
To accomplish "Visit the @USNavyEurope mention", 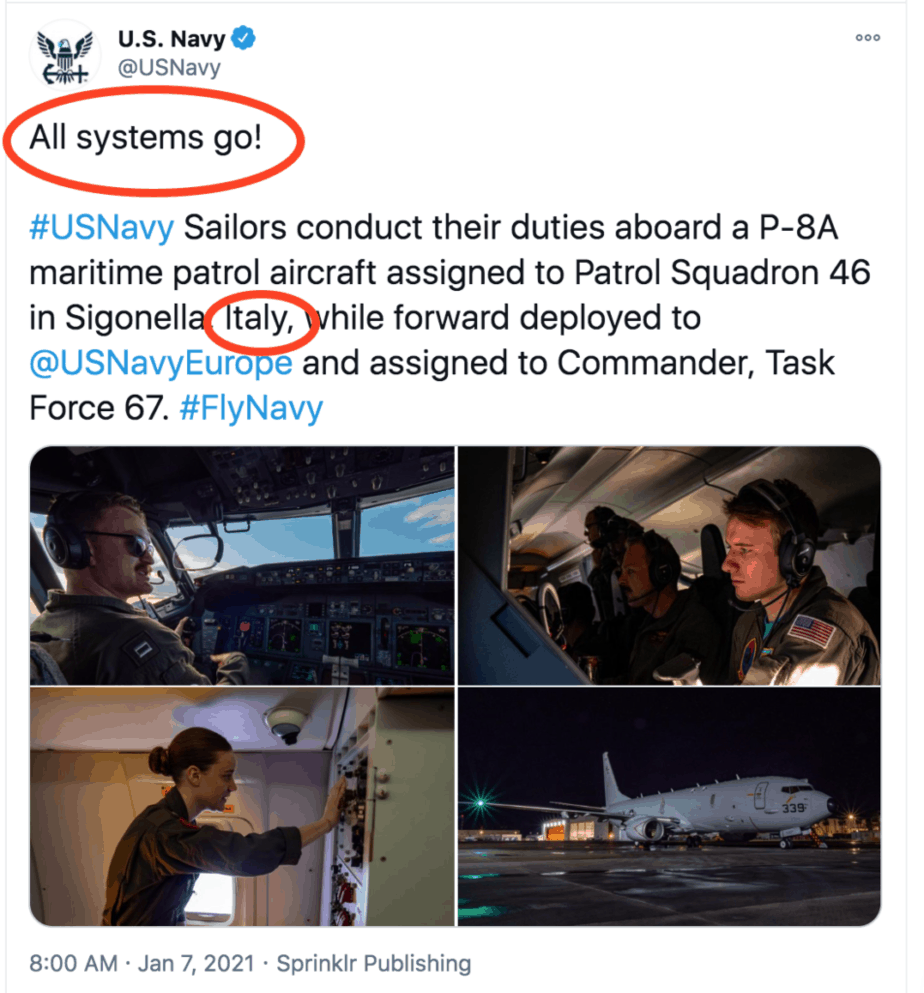I will (x=161, y=362).
